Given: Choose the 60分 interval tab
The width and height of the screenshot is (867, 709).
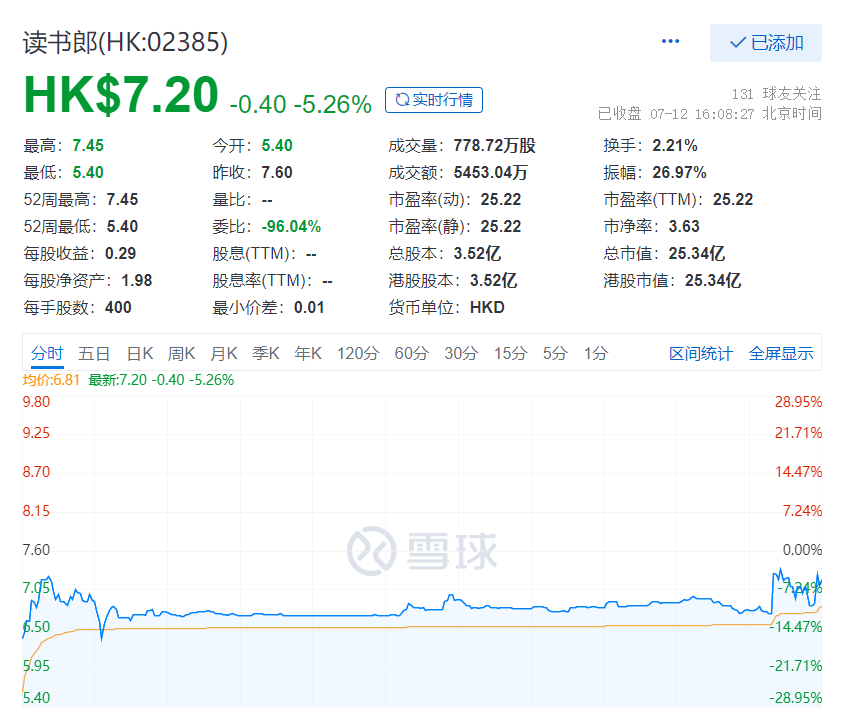Looking at the screenshot, I should coord(411,353).
